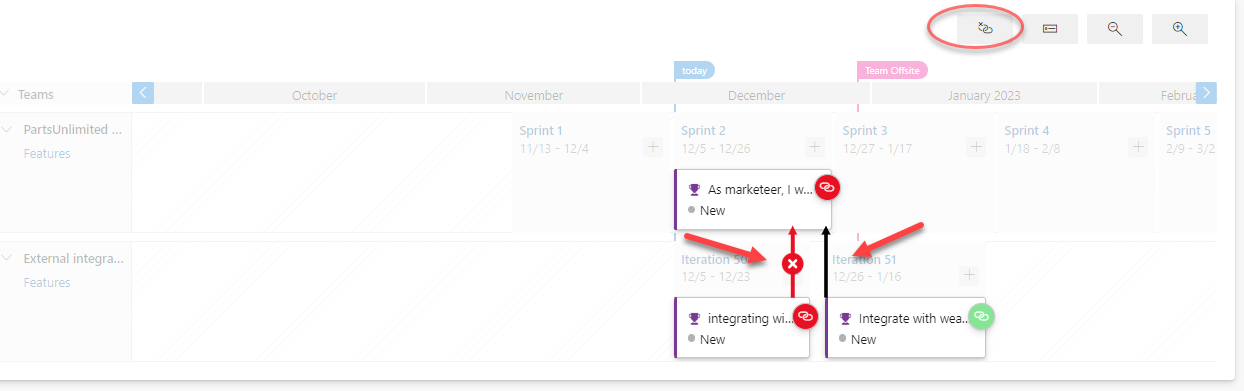This screenshot has height=391, width=1244.
Task: Add item to Sprint 3 plus button
Action: (976, 147)
